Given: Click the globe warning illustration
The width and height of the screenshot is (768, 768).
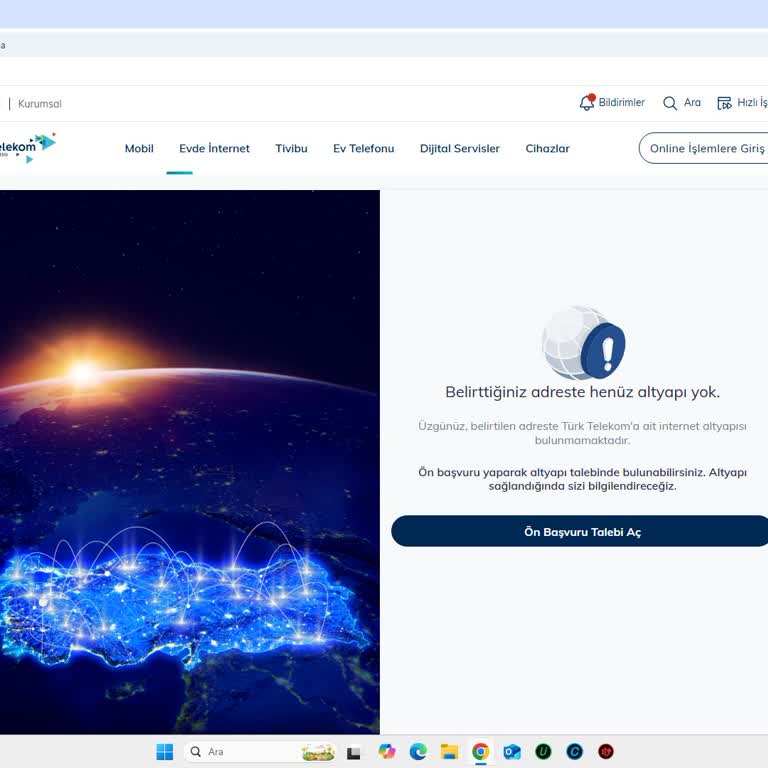Looking at the screenshot, I should click(x=583, y=342).
